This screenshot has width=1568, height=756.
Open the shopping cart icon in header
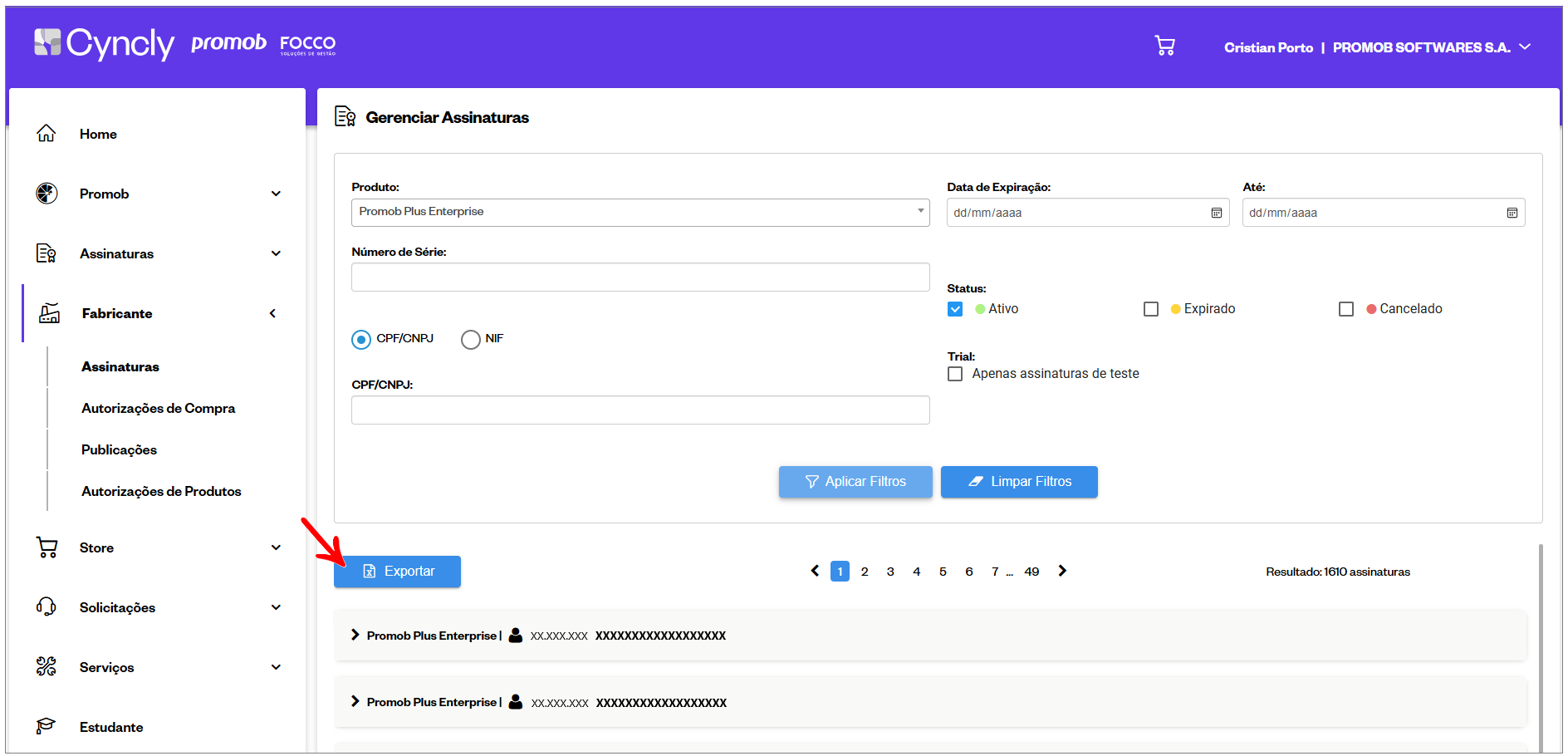pyautogui.click(x=1164, y=47)
